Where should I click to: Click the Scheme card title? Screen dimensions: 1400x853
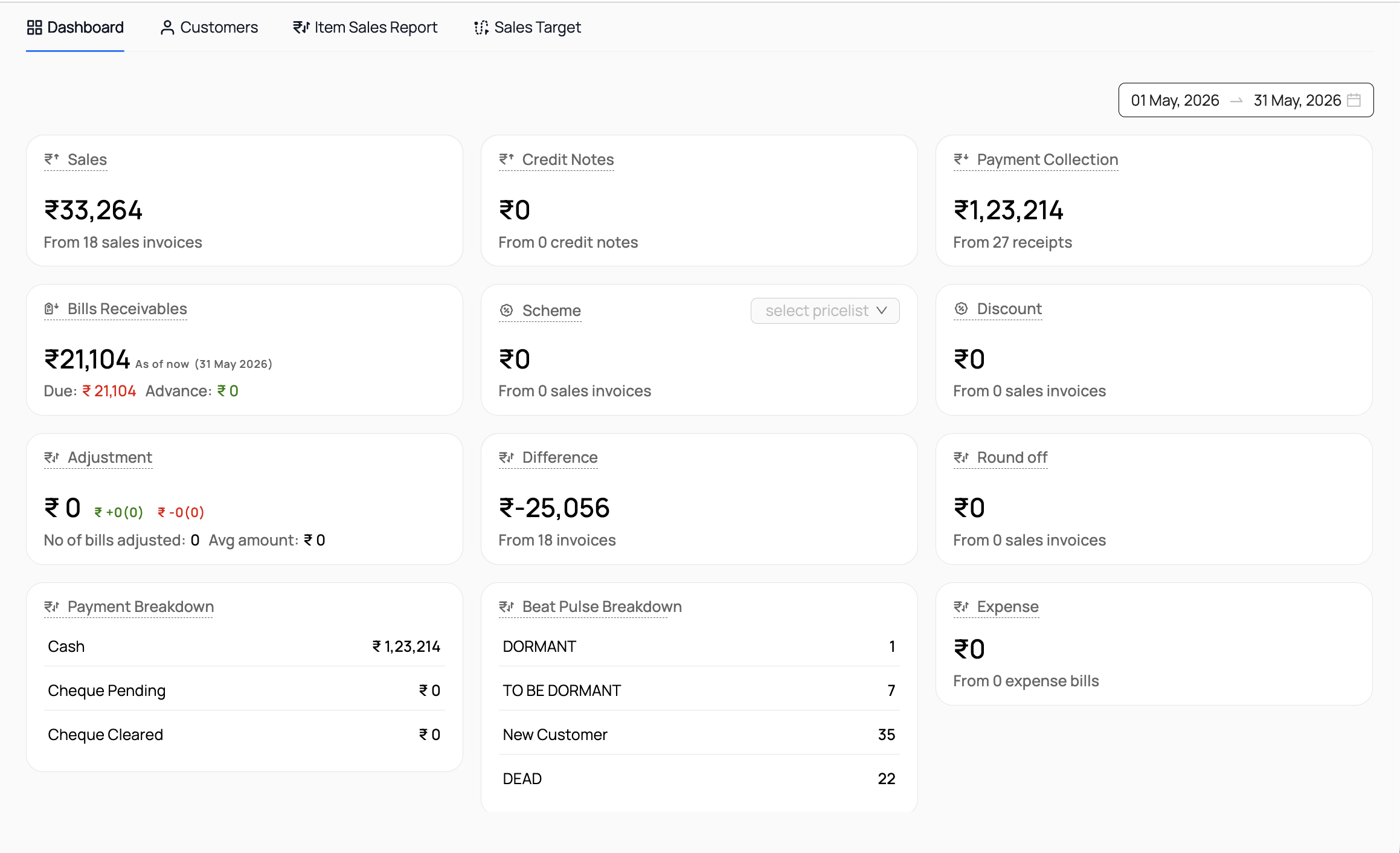(x=551, y=311)
